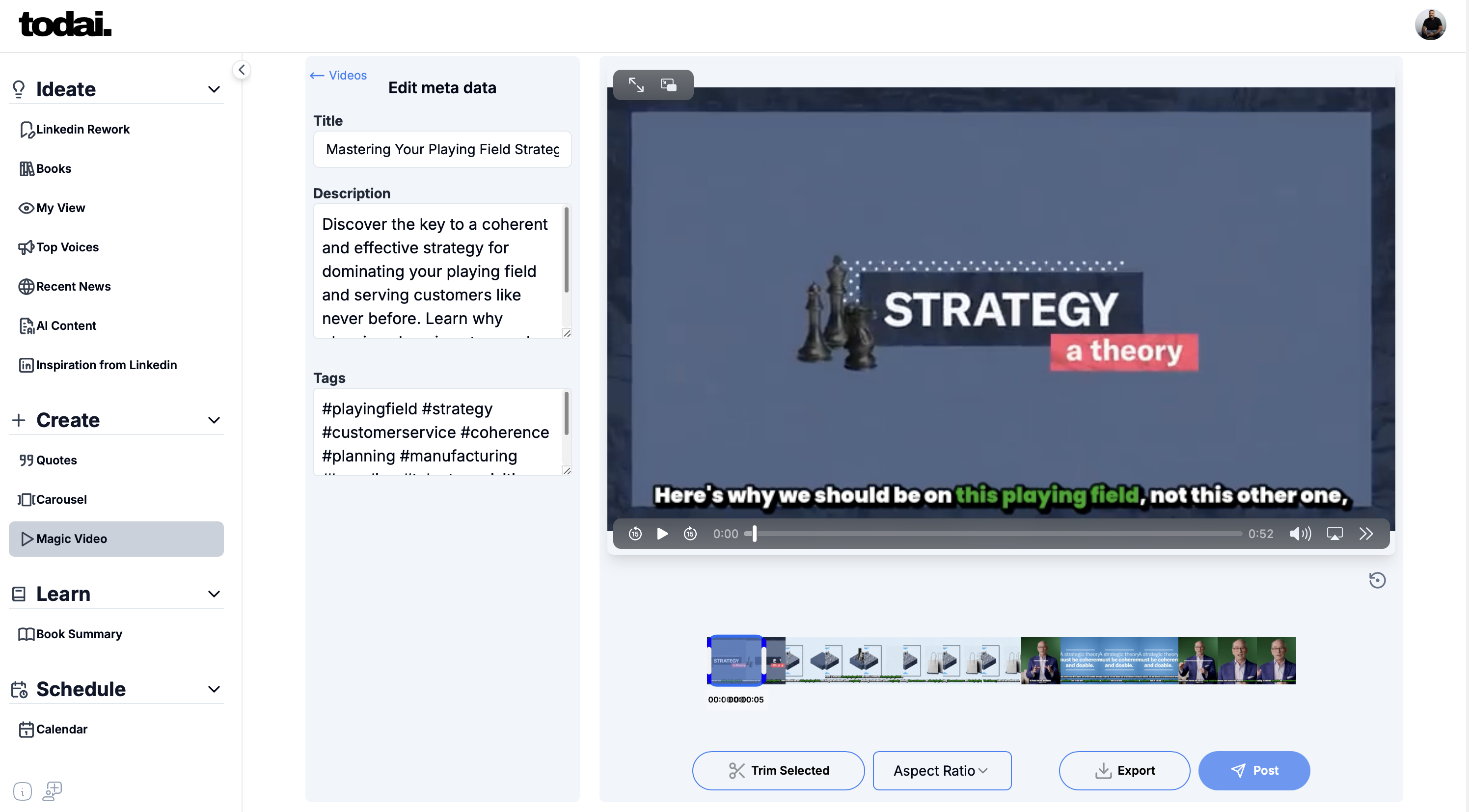Collapse the Schedule section chevron
Image resolution: width=1469 pixels, height=812 pixels.
[x=214, y=689]
